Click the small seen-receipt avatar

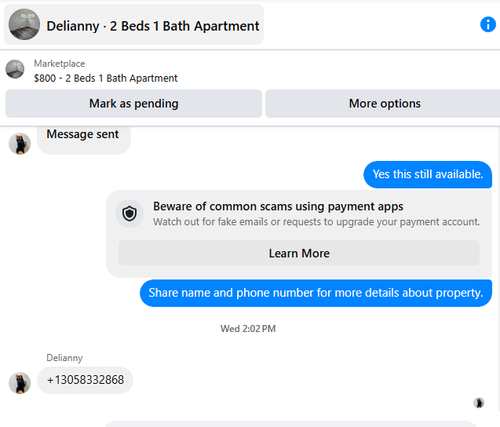(x=479, y=403)
